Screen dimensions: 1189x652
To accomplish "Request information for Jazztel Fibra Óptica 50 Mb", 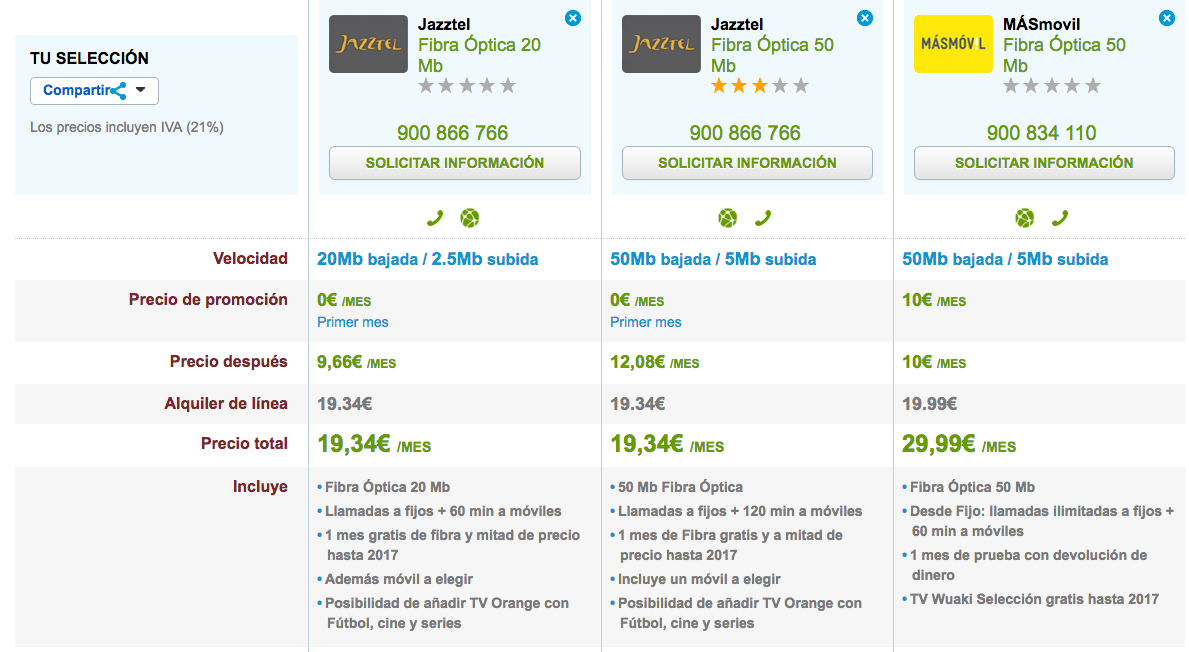I will [x=747, y=163].
